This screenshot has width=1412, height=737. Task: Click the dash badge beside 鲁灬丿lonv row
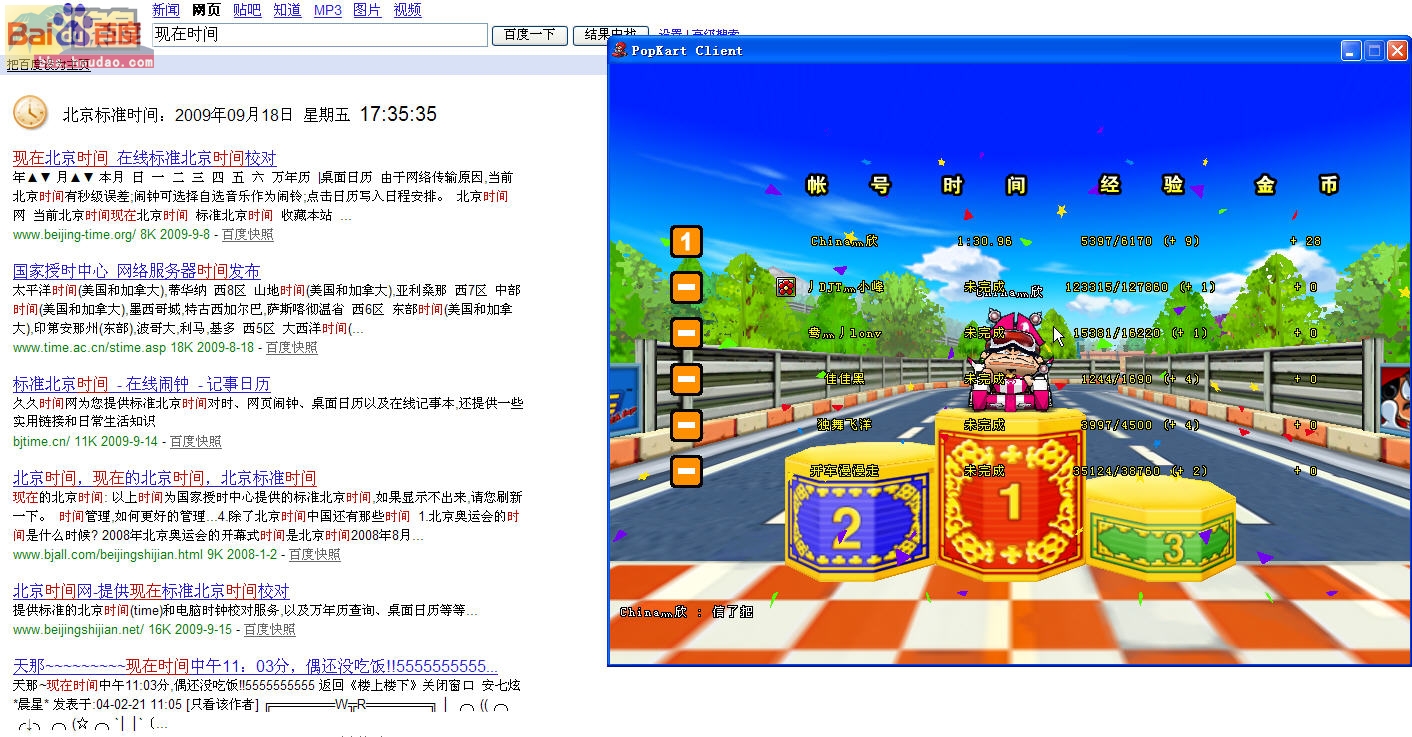click(x=686, y=333)
